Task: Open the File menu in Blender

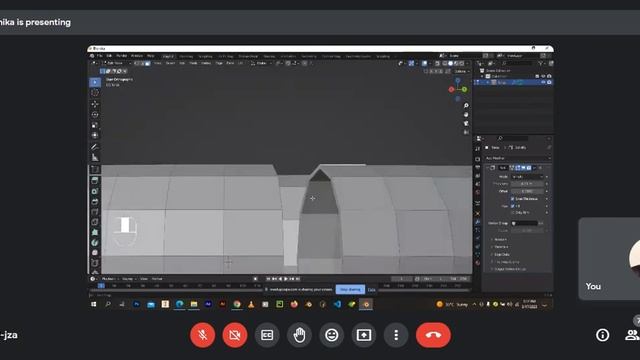Action: 100,56
